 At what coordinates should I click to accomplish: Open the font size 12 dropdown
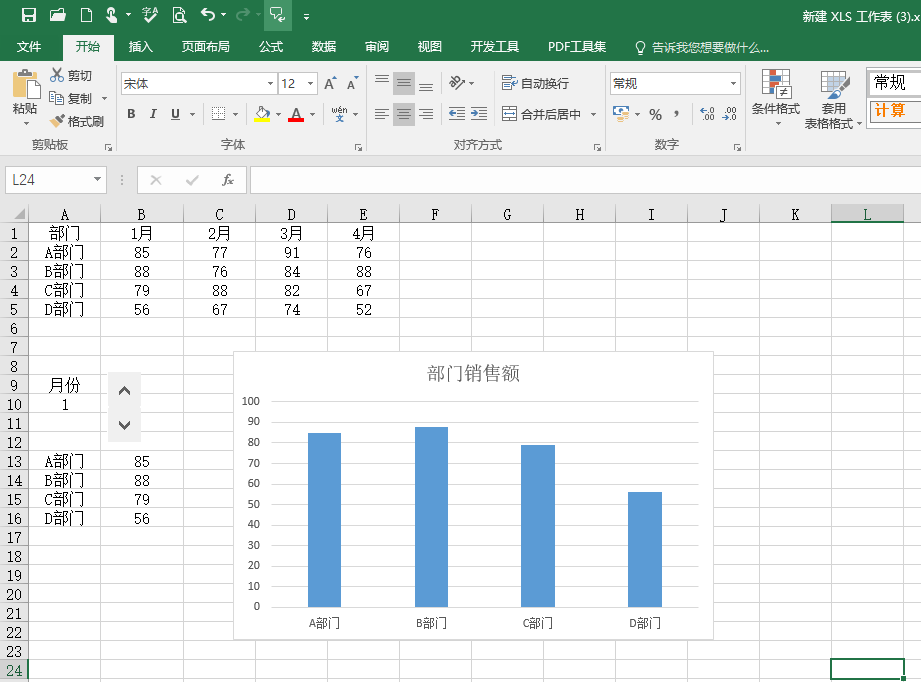(x=310, y=83)
